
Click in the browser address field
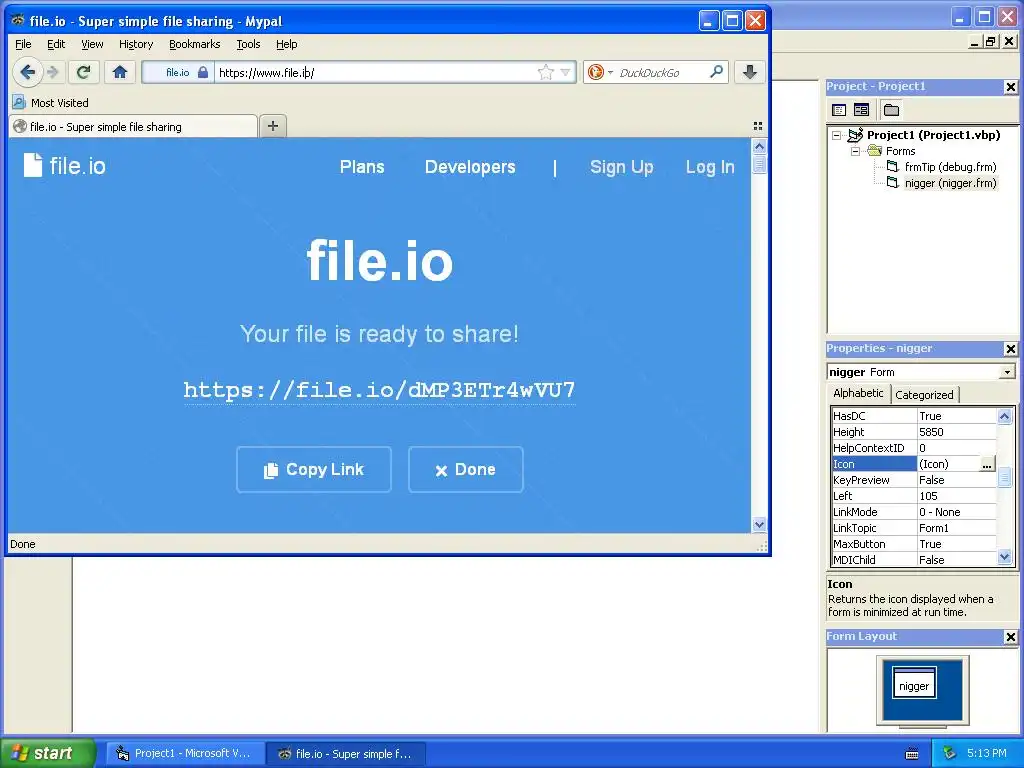[x=376, y=72]
